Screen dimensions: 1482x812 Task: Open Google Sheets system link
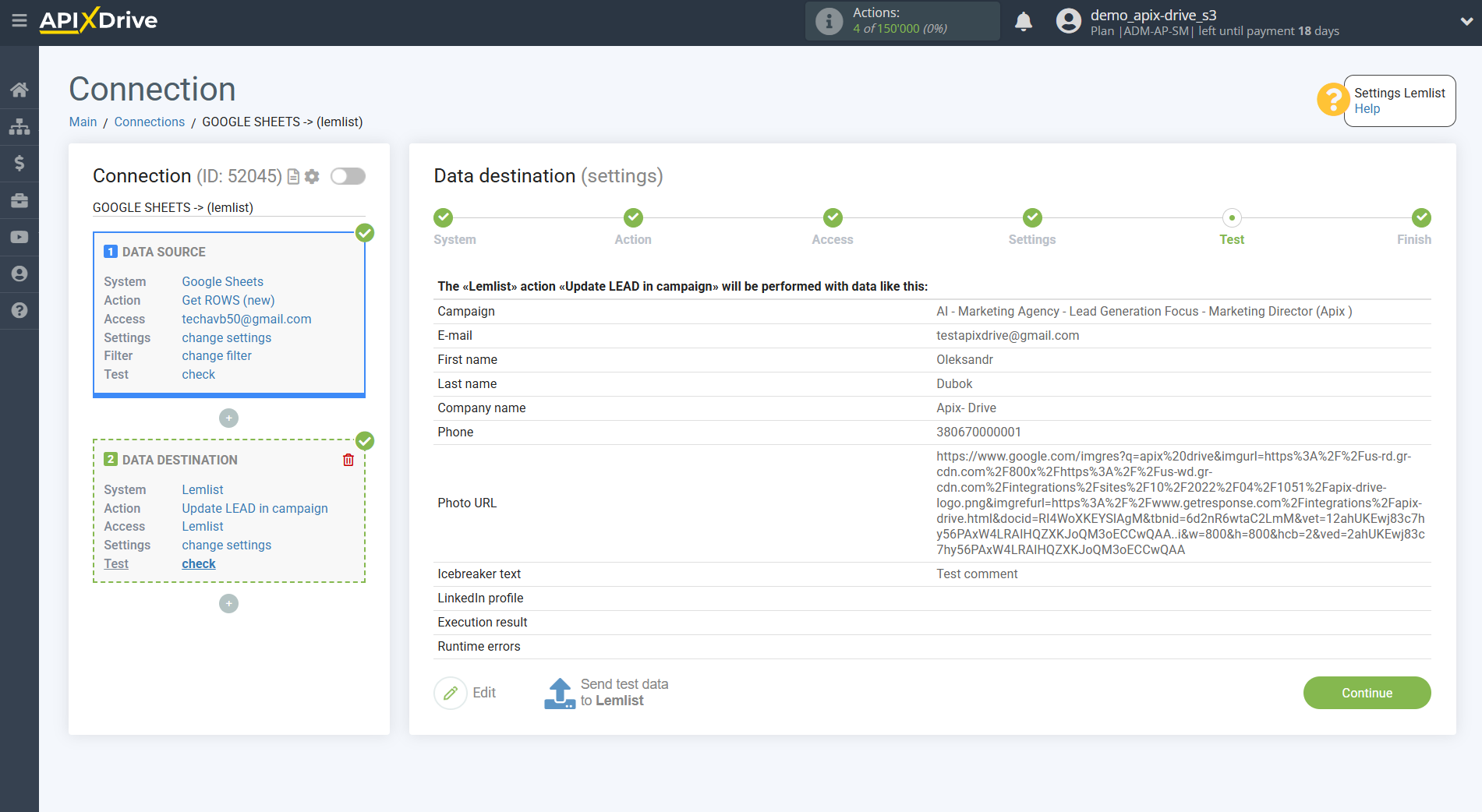tap(222, 281)
